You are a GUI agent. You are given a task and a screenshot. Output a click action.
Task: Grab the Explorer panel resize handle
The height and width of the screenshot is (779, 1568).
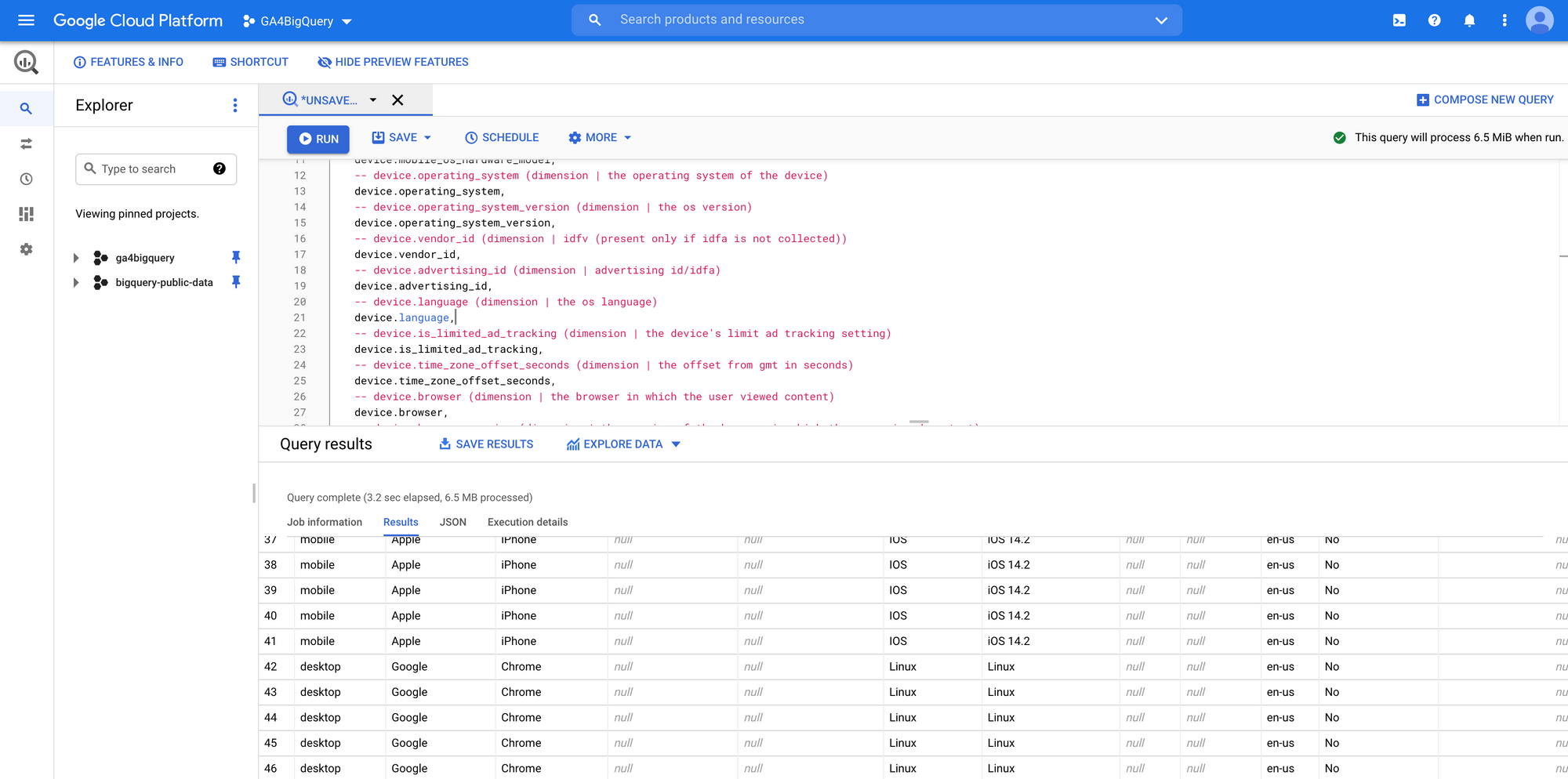click(254, 493)
